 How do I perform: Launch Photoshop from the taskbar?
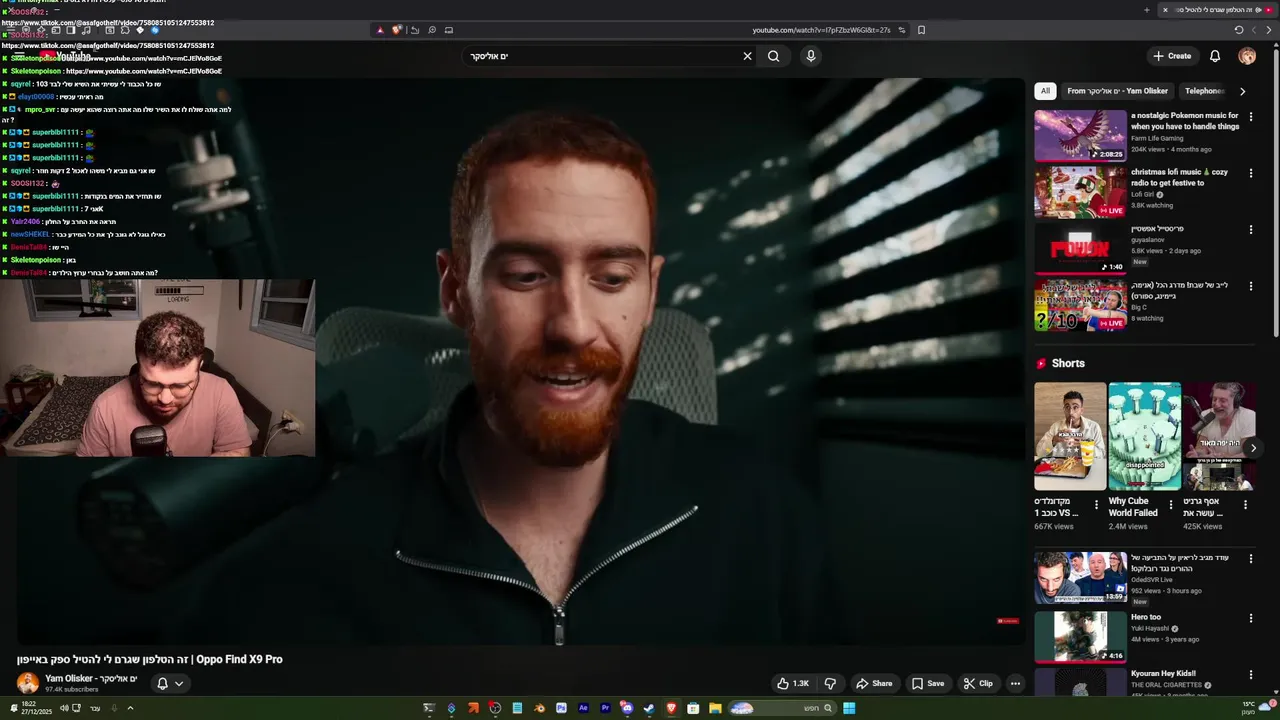(x=561, y=708)
